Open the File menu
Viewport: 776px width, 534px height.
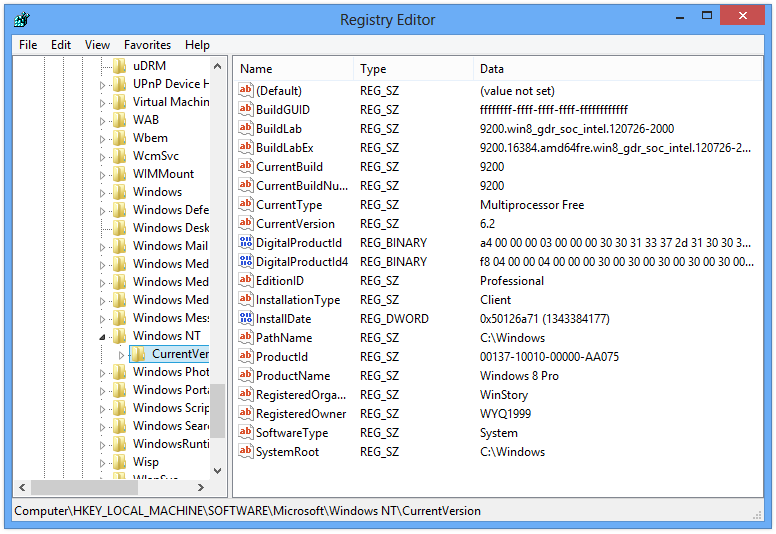click(x=28, y=45)
